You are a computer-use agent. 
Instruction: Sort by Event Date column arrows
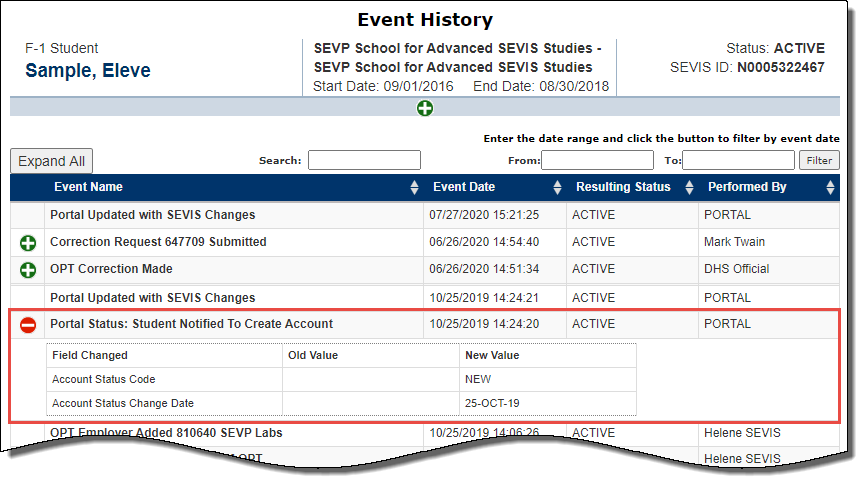click(557, 188)
